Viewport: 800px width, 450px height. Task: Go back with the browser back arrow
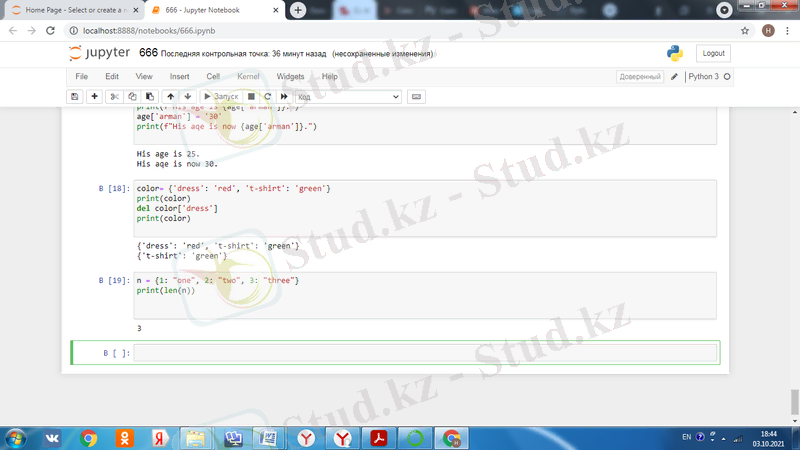pyautogui.click(x=13, y=31)
